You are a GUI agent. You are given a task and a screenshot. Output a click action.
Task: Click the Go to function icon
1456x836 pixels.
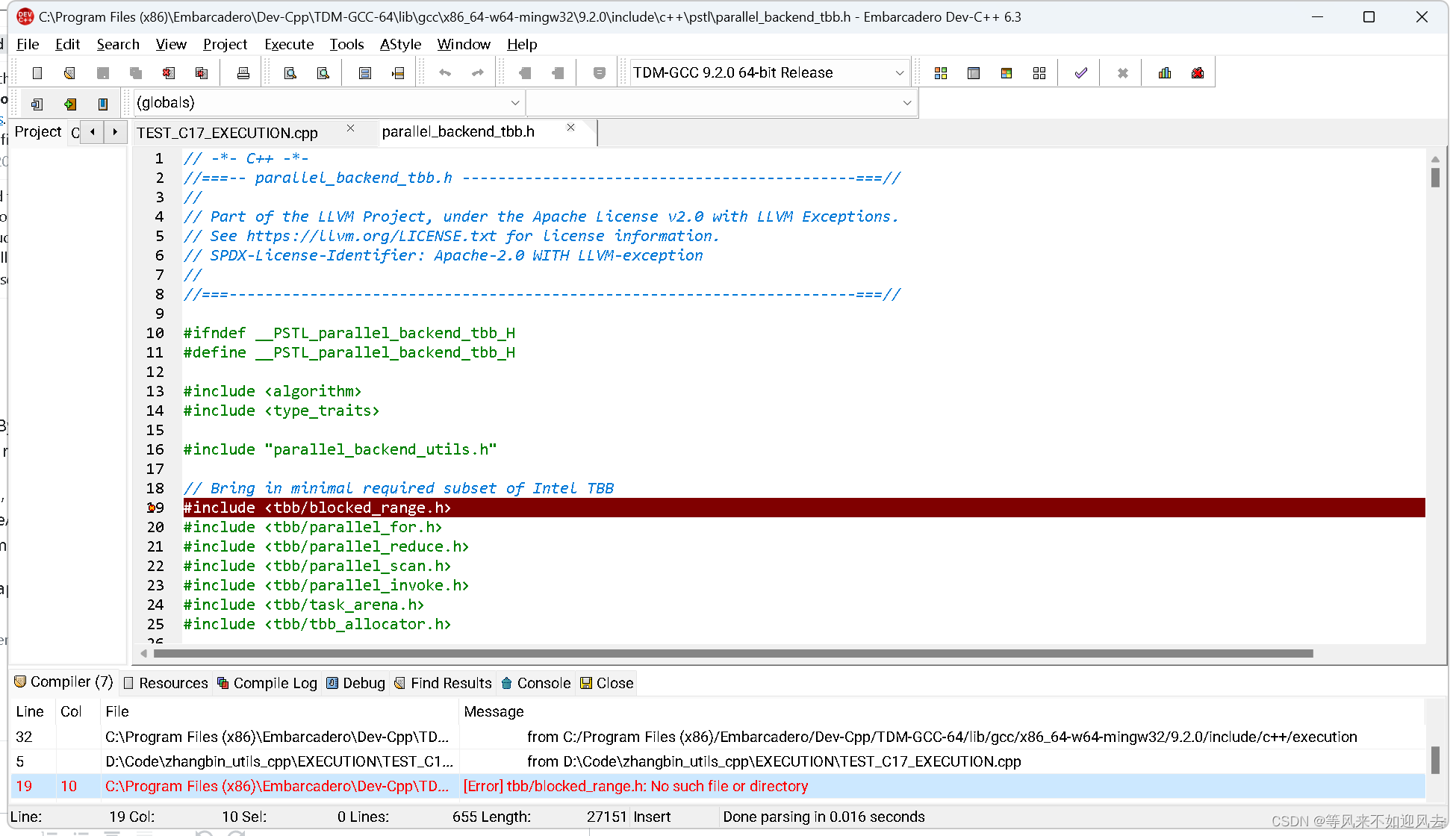pos(365,73)
